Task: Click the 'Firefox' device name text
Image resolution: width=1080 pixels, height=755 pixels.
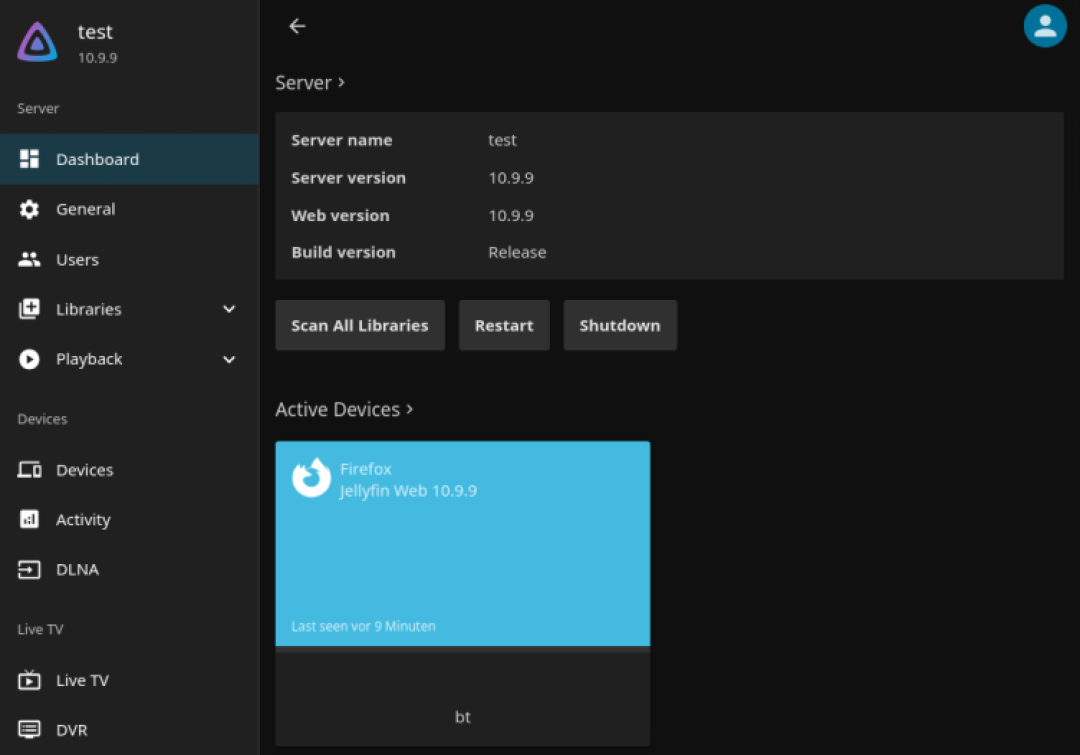Action: click(x=366, y=468)
